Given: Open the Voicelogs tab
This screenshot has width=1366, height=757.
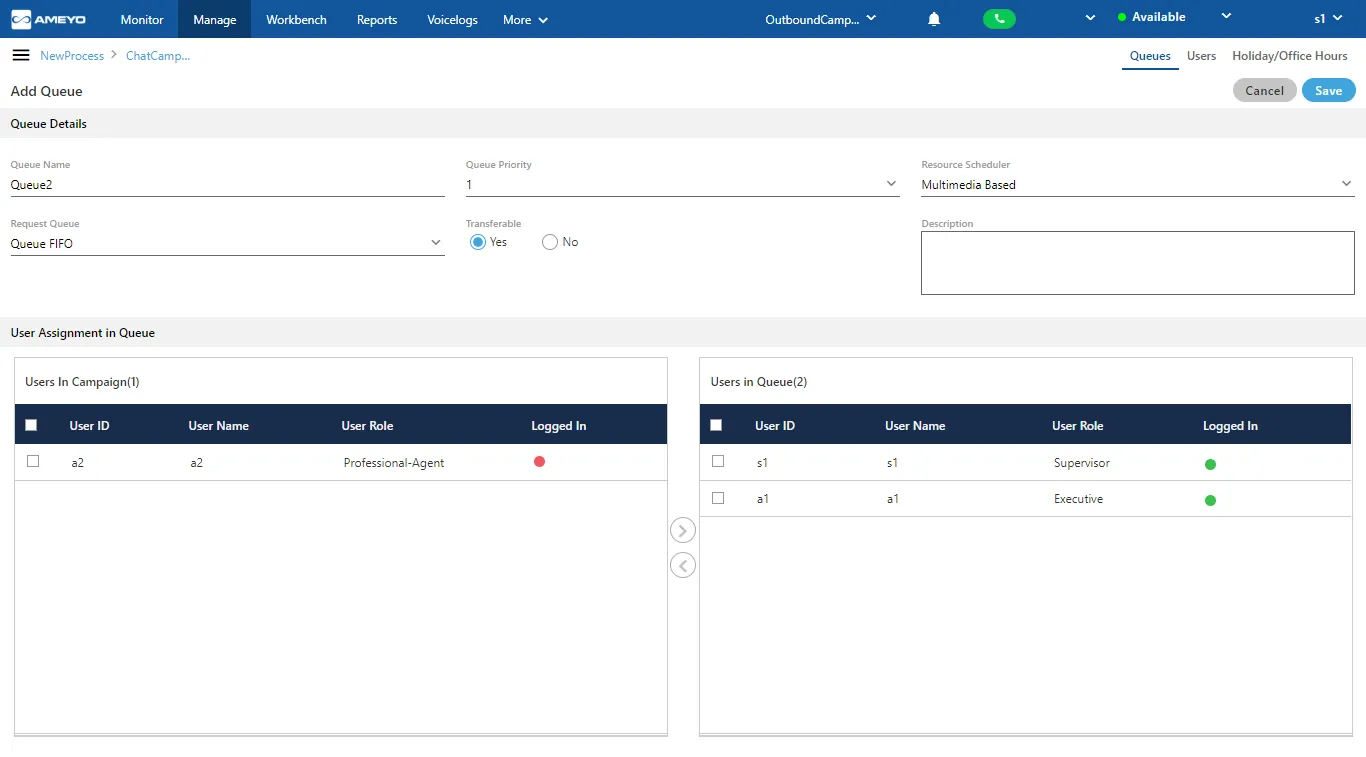Looking at the screenshot, I should pos(452,19).
